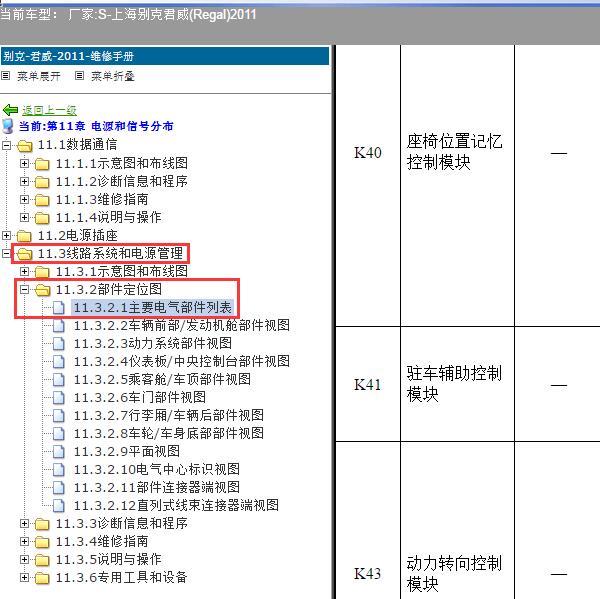Image resolution: width=600 pixels, height=599 pixels.
Task: Click the 菜单展开 text button
Action: click(x=39, y=76)
